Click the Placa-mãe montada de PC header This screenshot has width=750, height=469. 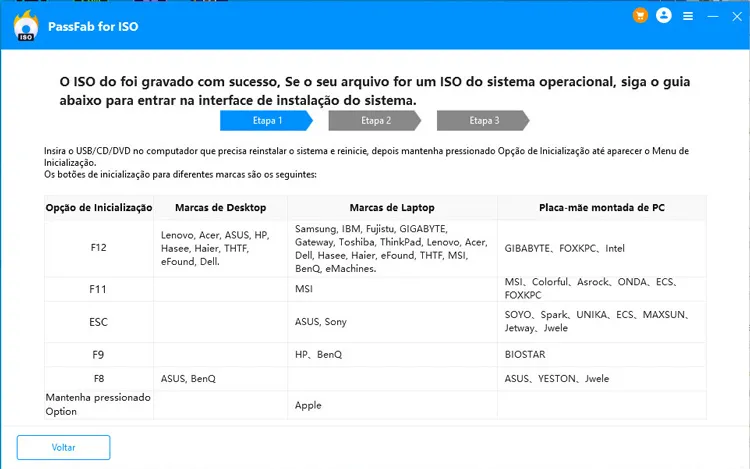tap(600, 208)
